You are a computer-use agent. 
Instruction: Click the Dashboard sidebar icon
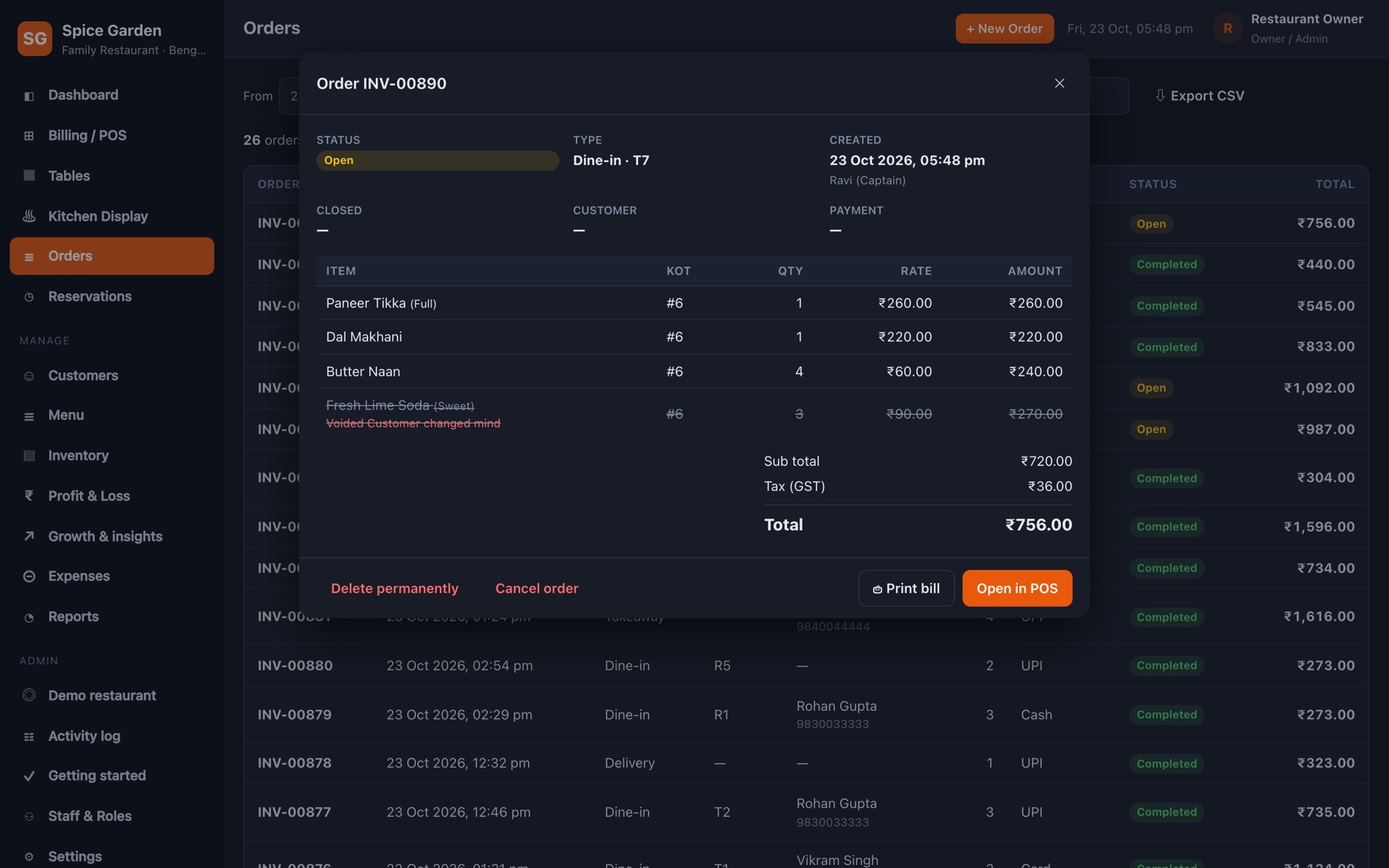(x=29, y=96)
